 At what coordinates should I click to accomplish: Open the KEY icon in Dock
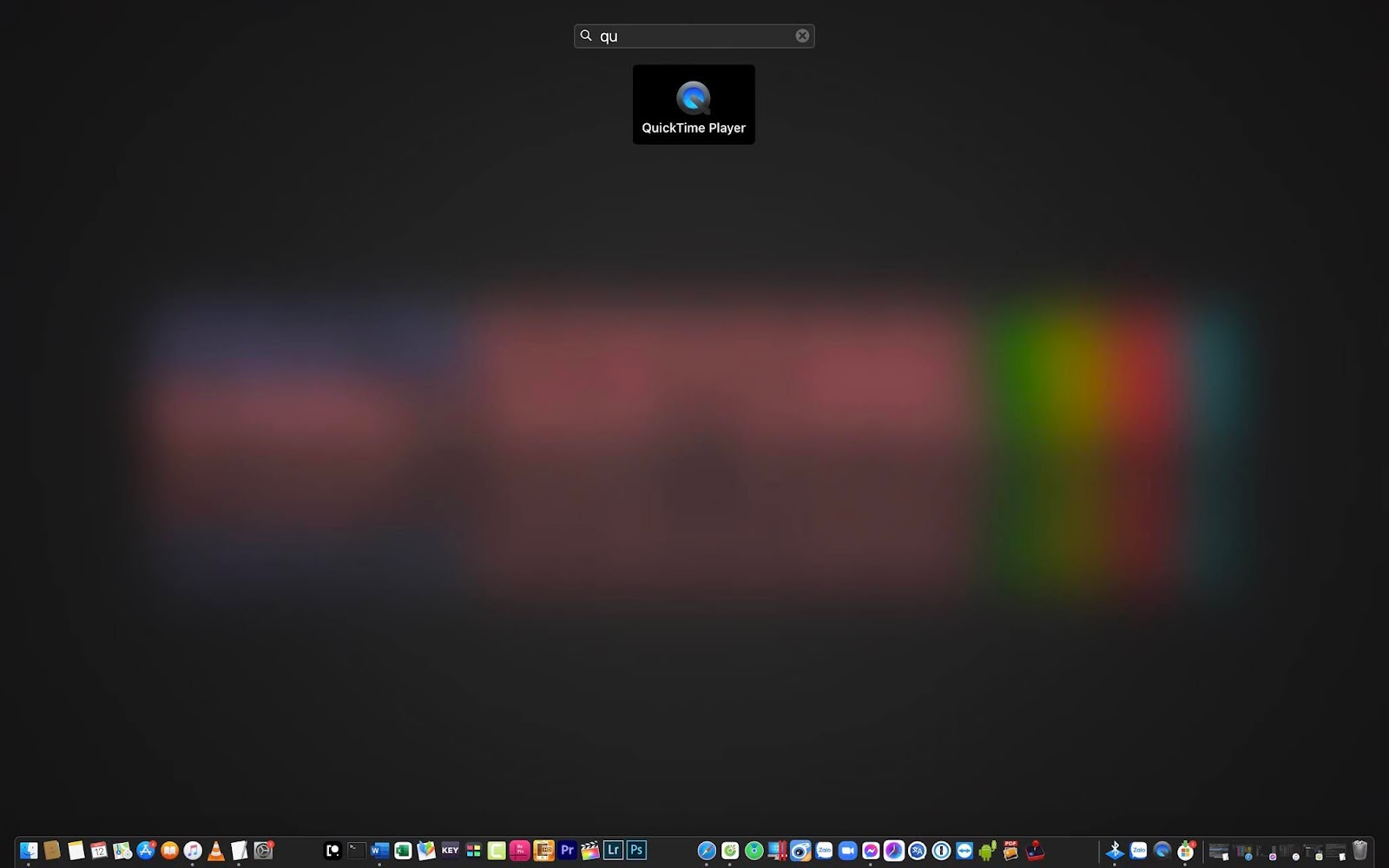point(450,850)
